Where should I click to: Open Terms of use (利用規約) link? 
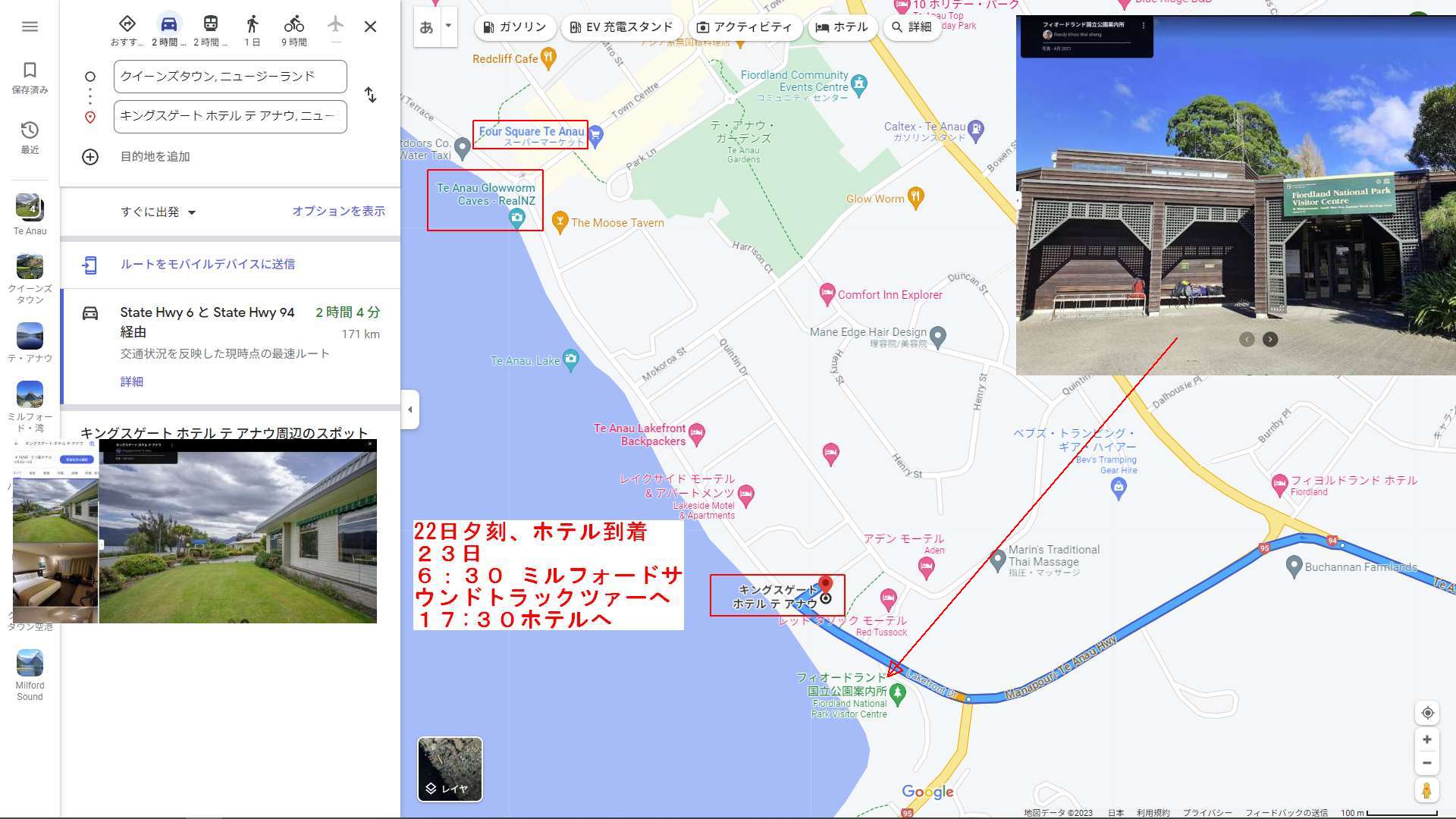pyautogui.click(x=1153, y=813)
